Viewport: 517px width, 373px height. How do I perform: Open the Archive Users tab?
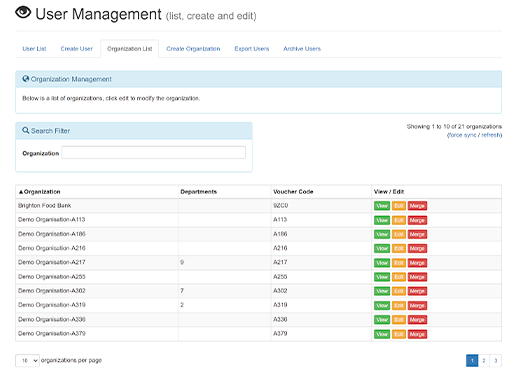tap(302, 49)
